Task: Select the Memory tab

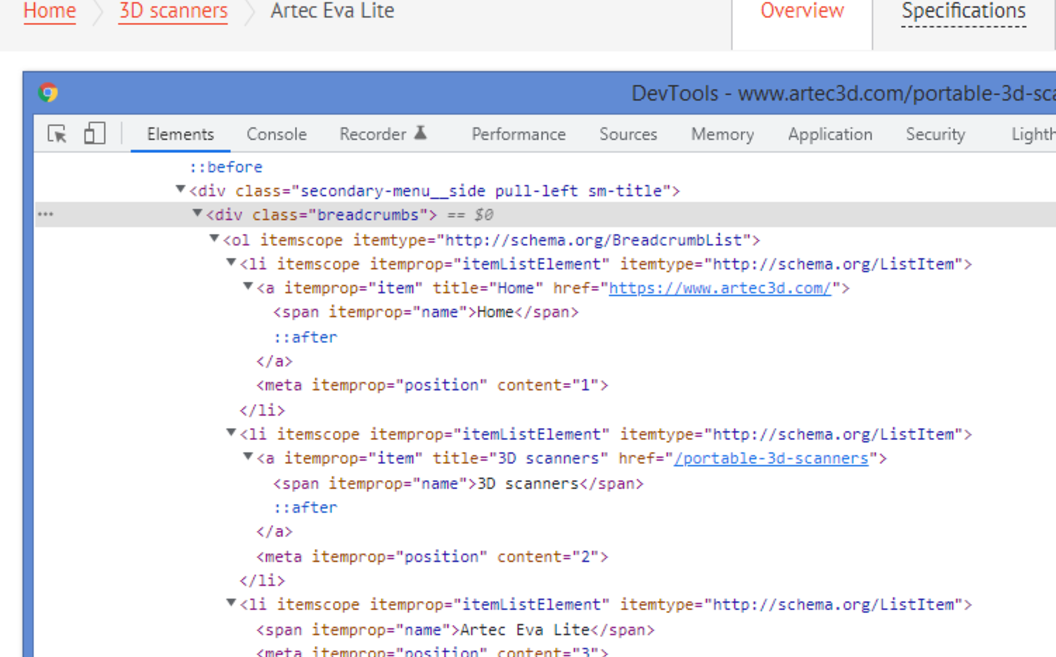Action: click(722, 134)
